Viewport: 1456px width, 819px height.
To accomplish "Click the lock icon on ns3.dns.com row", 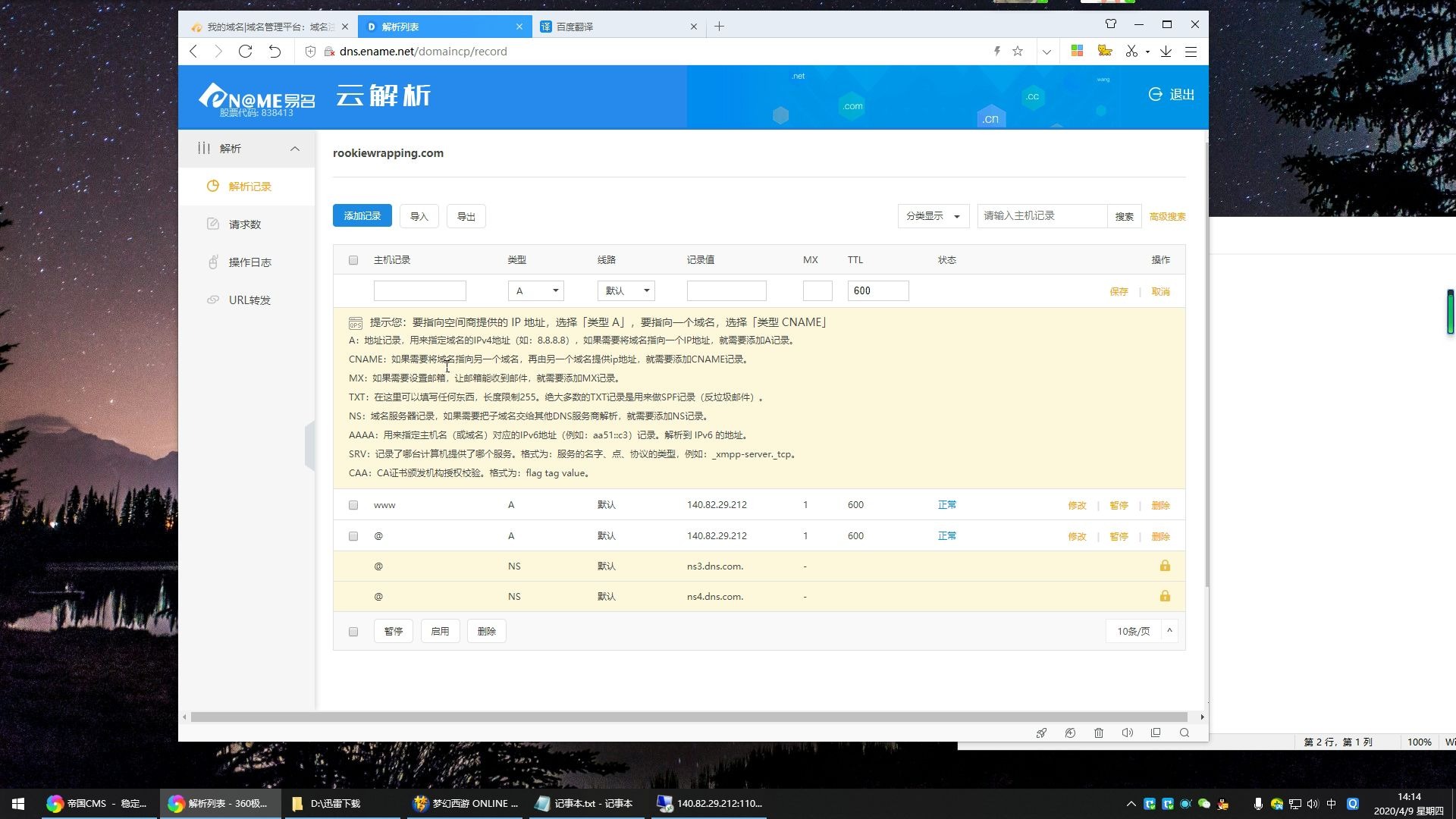I will (1165, 566).
